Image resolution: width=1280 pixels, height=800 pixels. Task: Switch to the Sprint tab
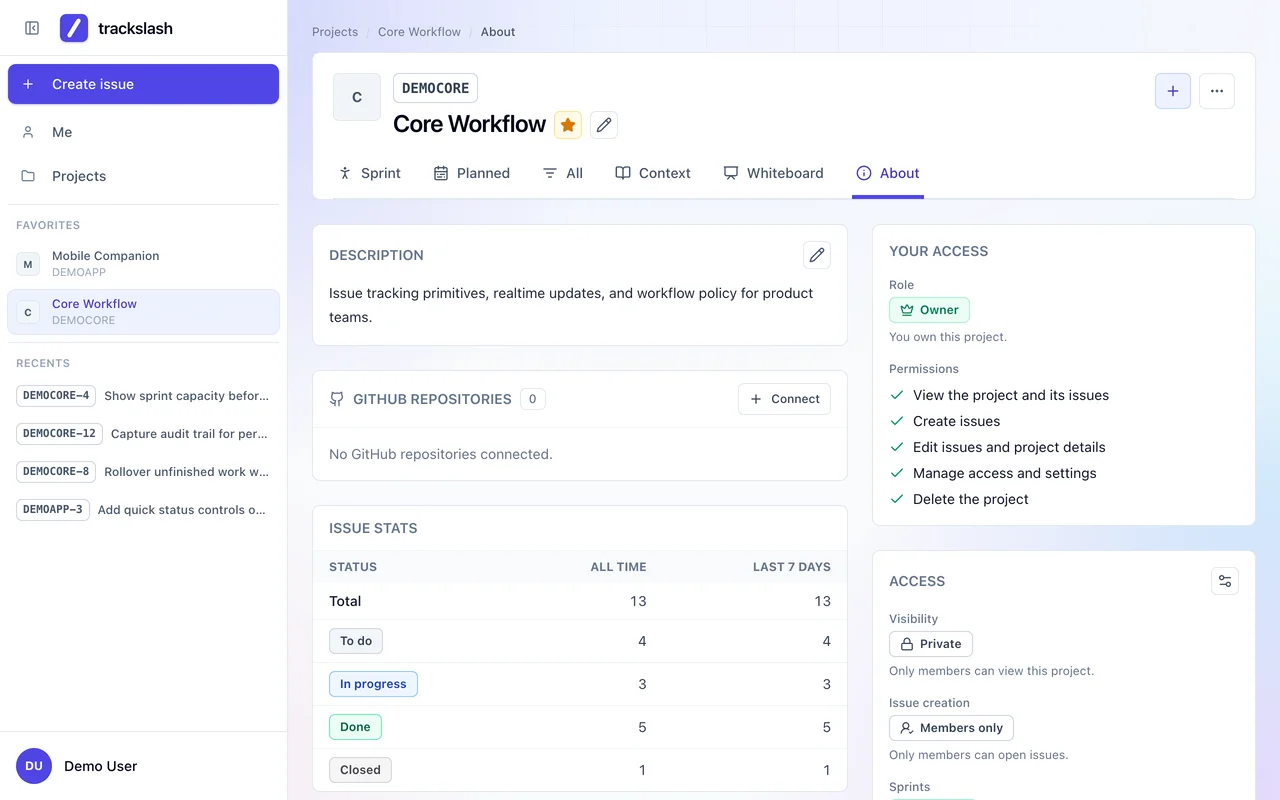click(370, 173)
